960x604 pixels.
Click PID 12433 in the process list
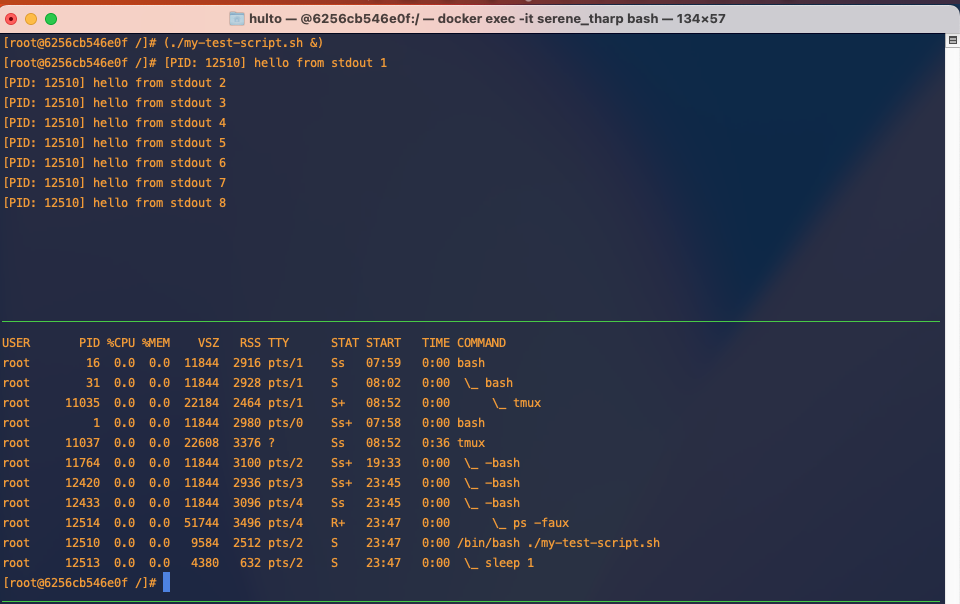[83, 503]
